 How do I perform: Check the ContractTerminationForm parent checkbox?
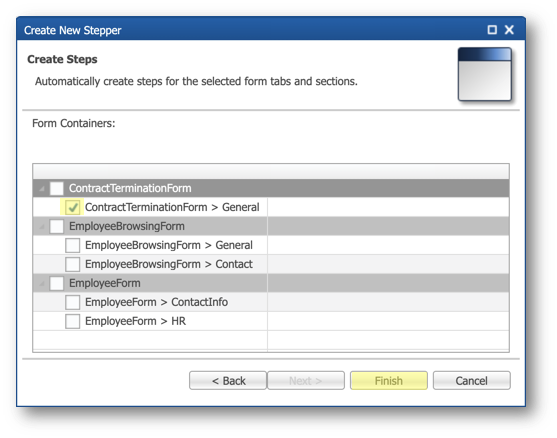click(56, 188)
